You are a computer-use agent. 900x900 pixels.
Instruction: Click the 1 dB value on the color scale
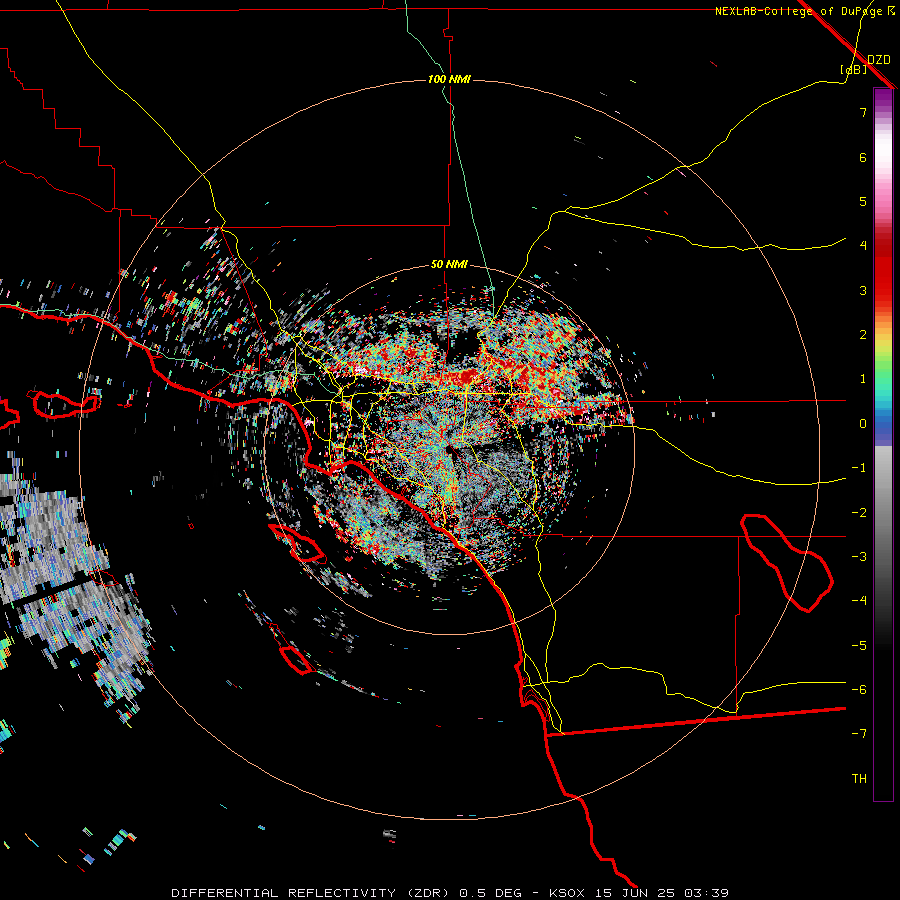pos(863,379)
